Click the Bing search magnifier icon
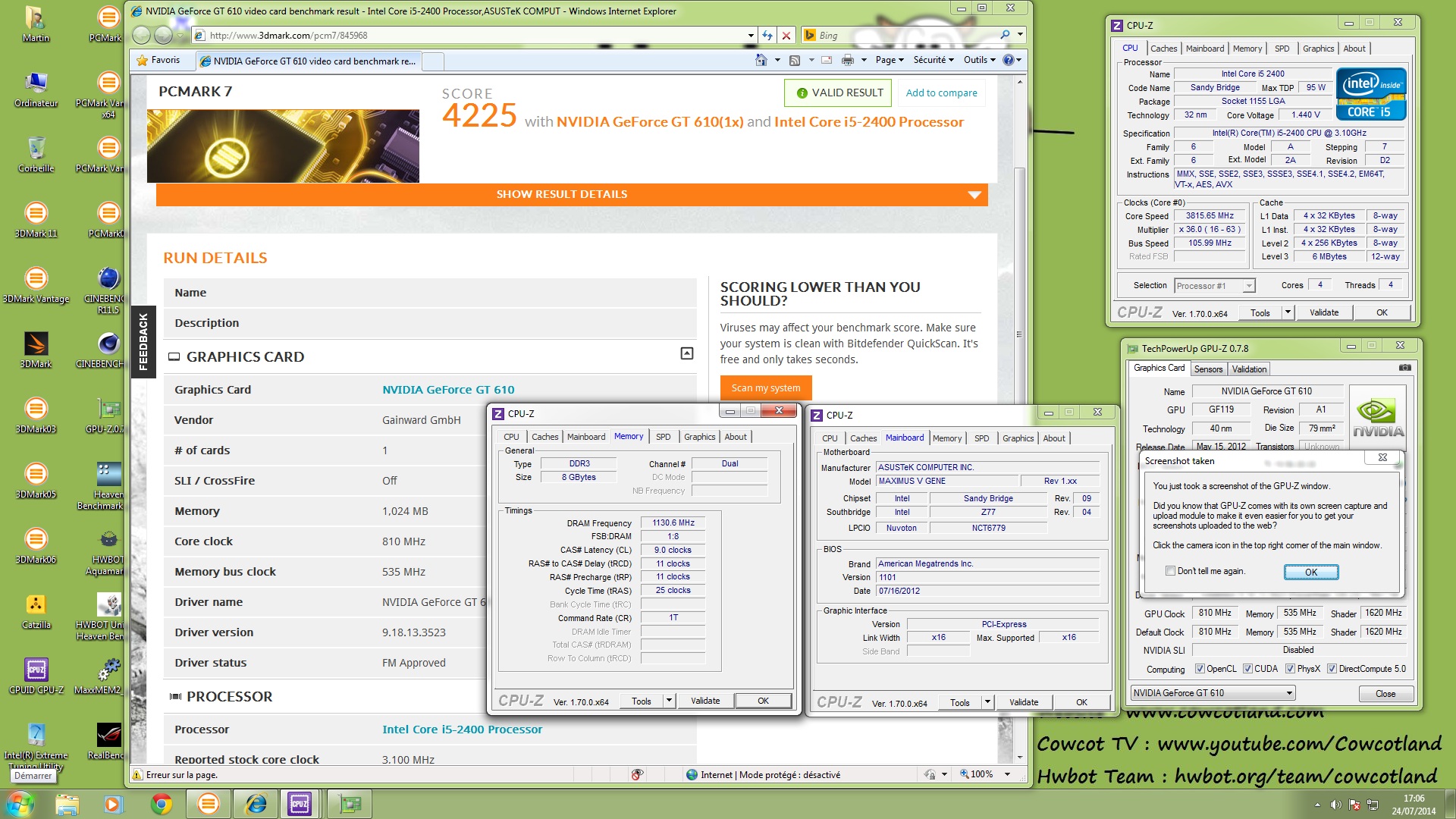This screenshot has width=1456, height=819. 1005,35
